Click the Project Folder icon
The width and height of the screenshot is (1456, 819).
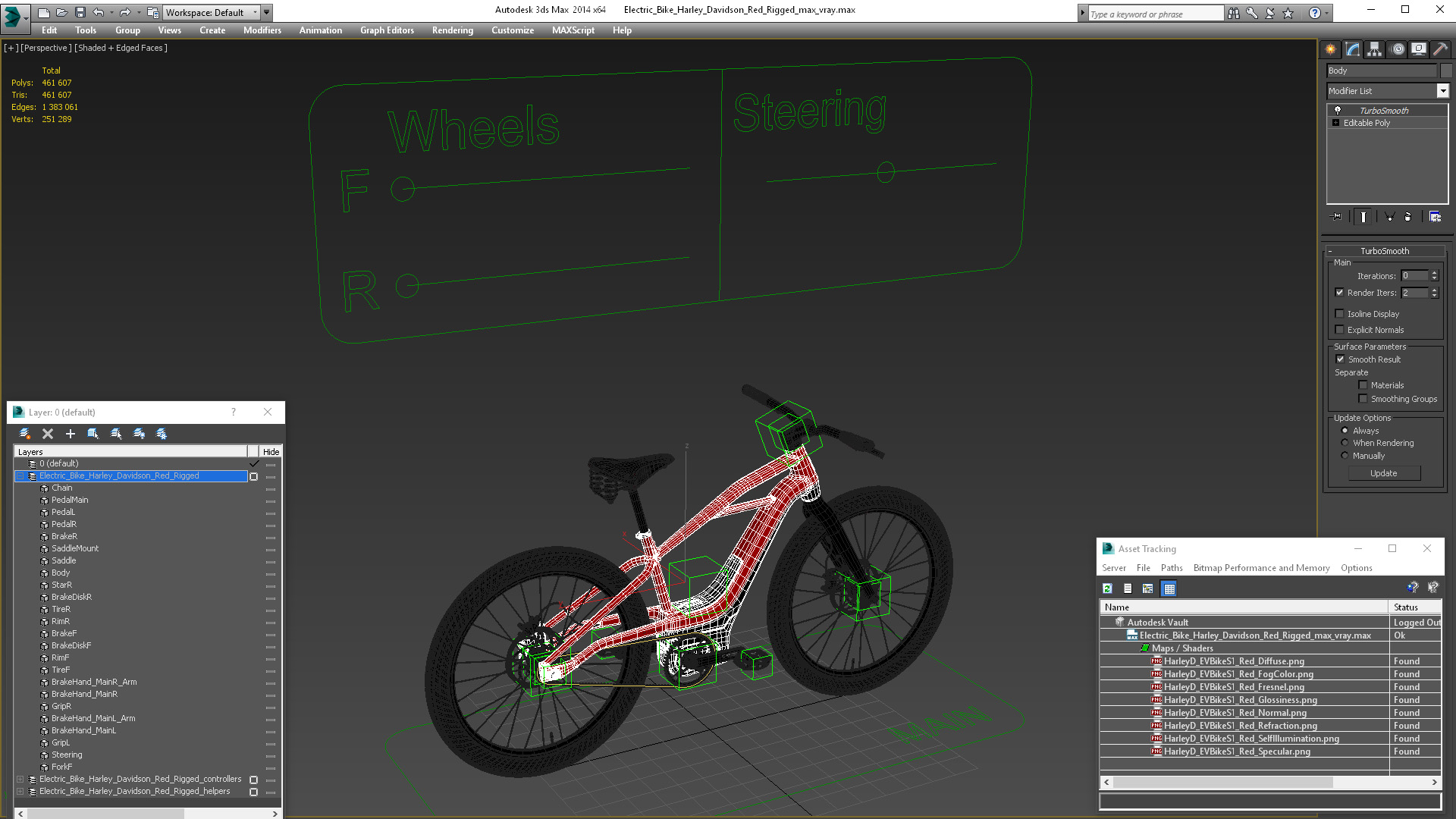[x=152, y=13]
